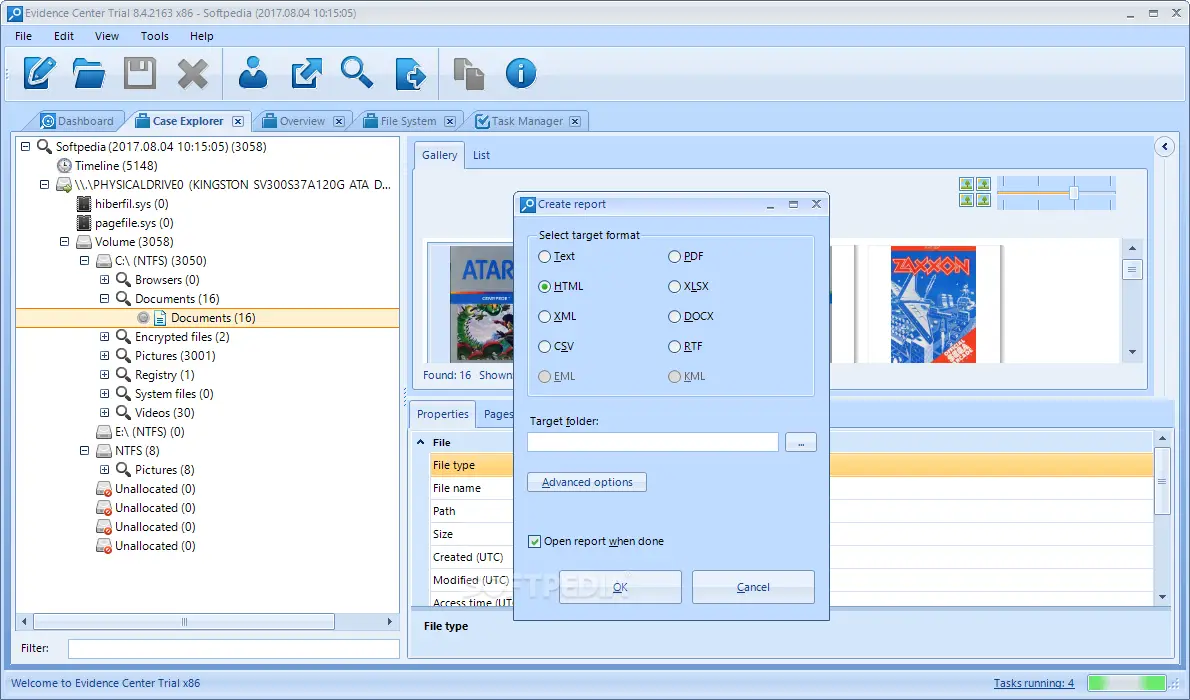Open the Edit menu
The width and height of the screenshot is (1190, 700).
coord(64,36)
